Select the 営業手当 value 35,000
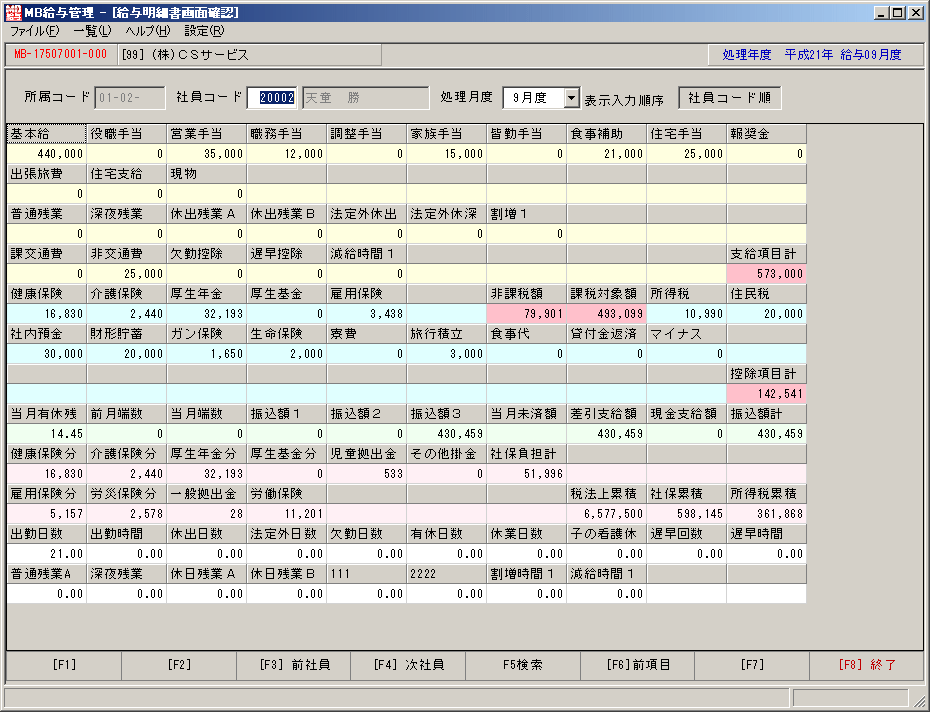Viewport: 930px width, 712px height. 207,154
